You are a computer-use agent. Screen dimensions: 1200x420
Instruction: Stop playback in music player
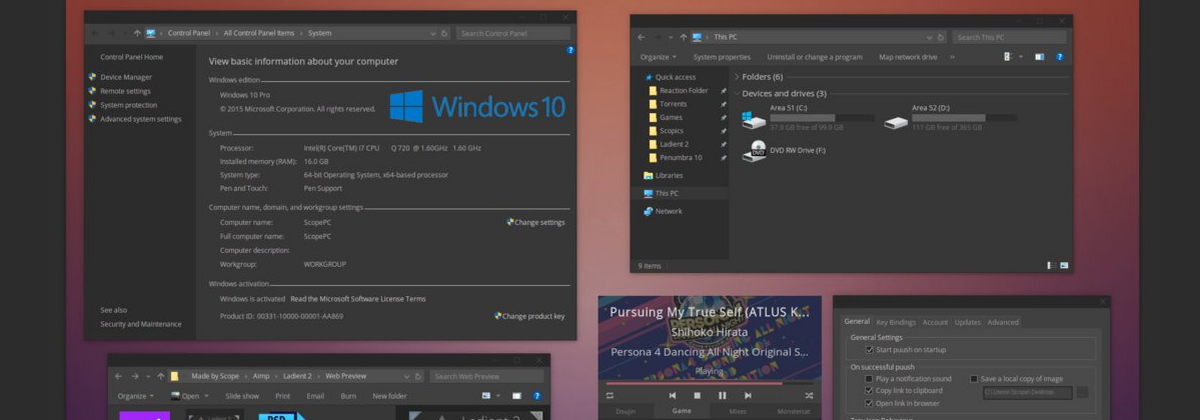tap(697, 396)
